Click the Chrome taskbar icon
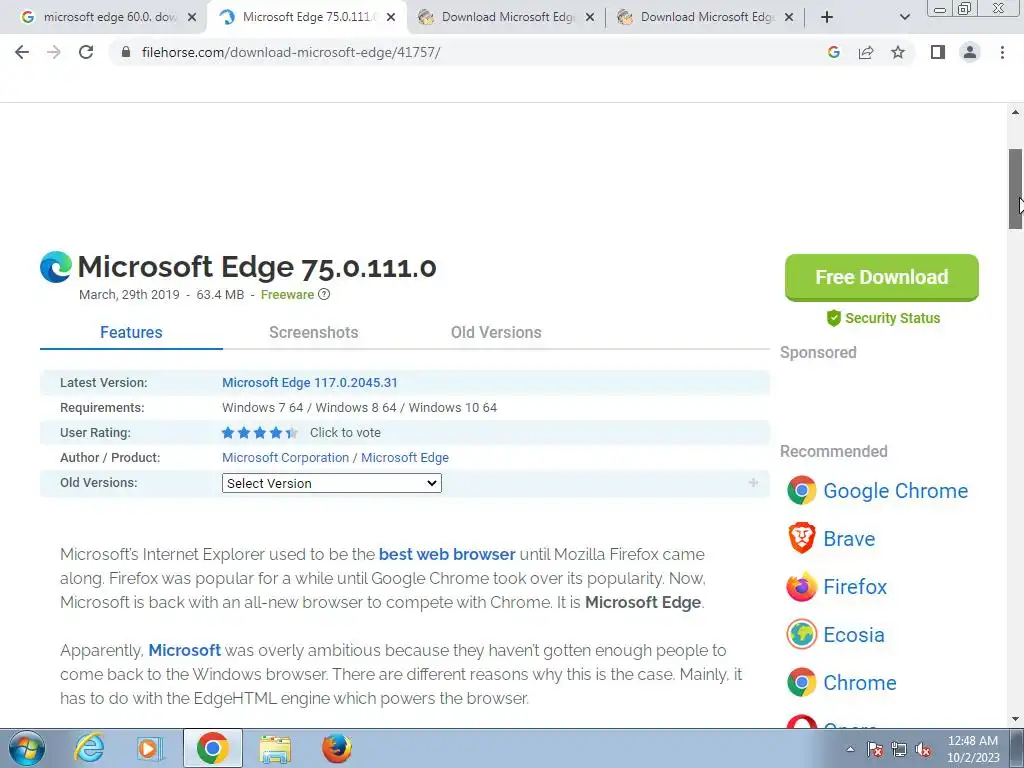This screenshot has width=1024, height=768. click(x=213, y=748)
